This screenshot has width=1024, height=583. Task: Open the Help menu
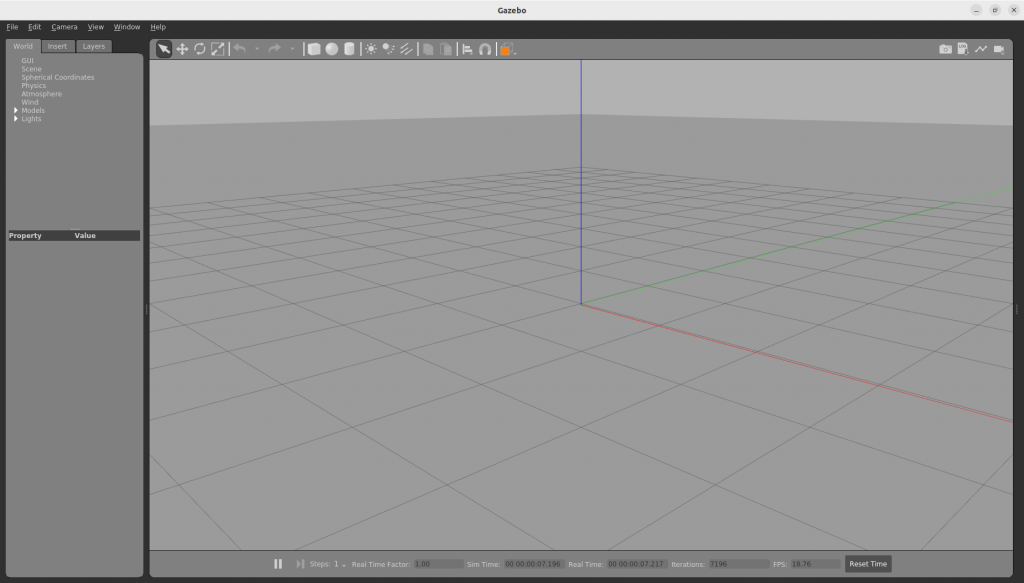pos(158,27)
